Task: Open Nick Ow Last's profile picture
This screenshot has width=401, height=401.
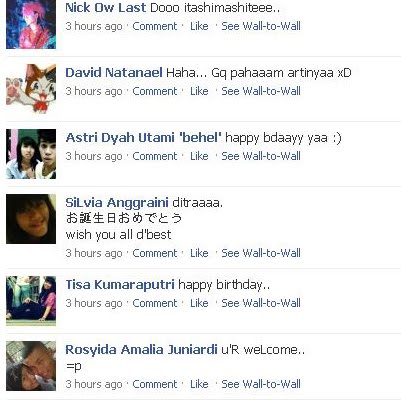Action: point(31,24)
